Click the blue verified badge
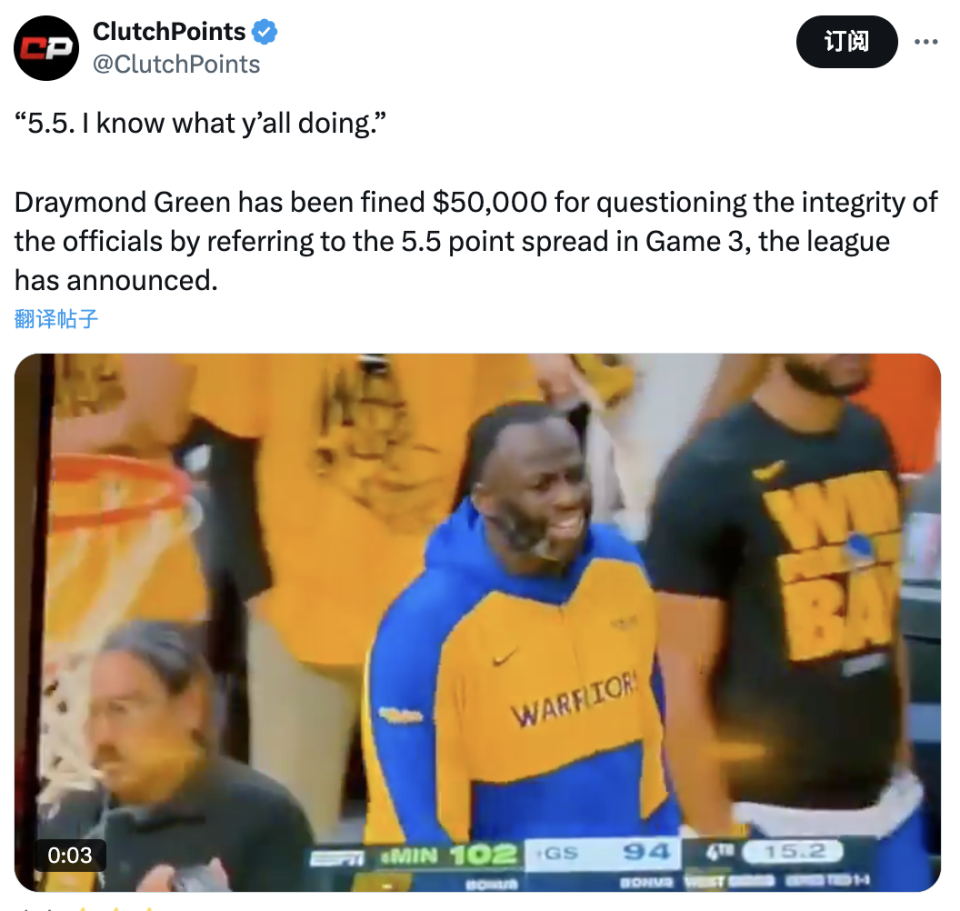The height and width of the screenshot is (911, 960). 264,32
